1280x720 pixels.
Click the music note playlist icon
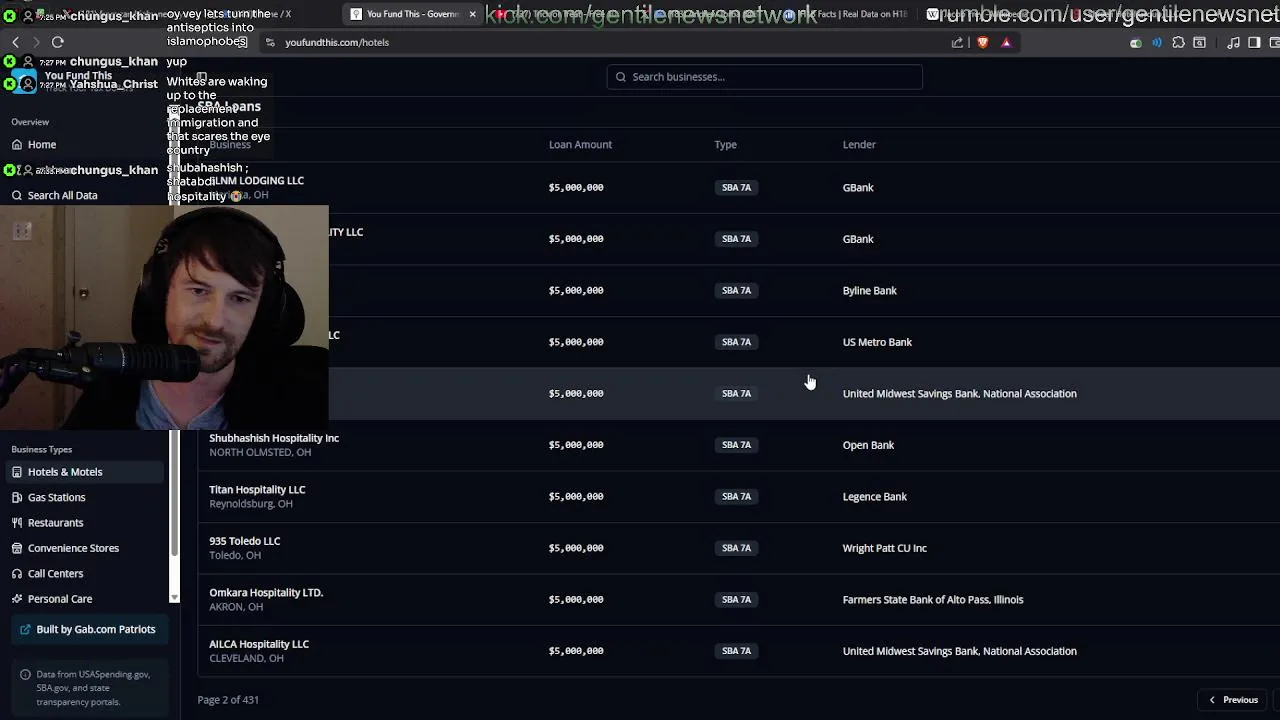(x=1233, y=42)
